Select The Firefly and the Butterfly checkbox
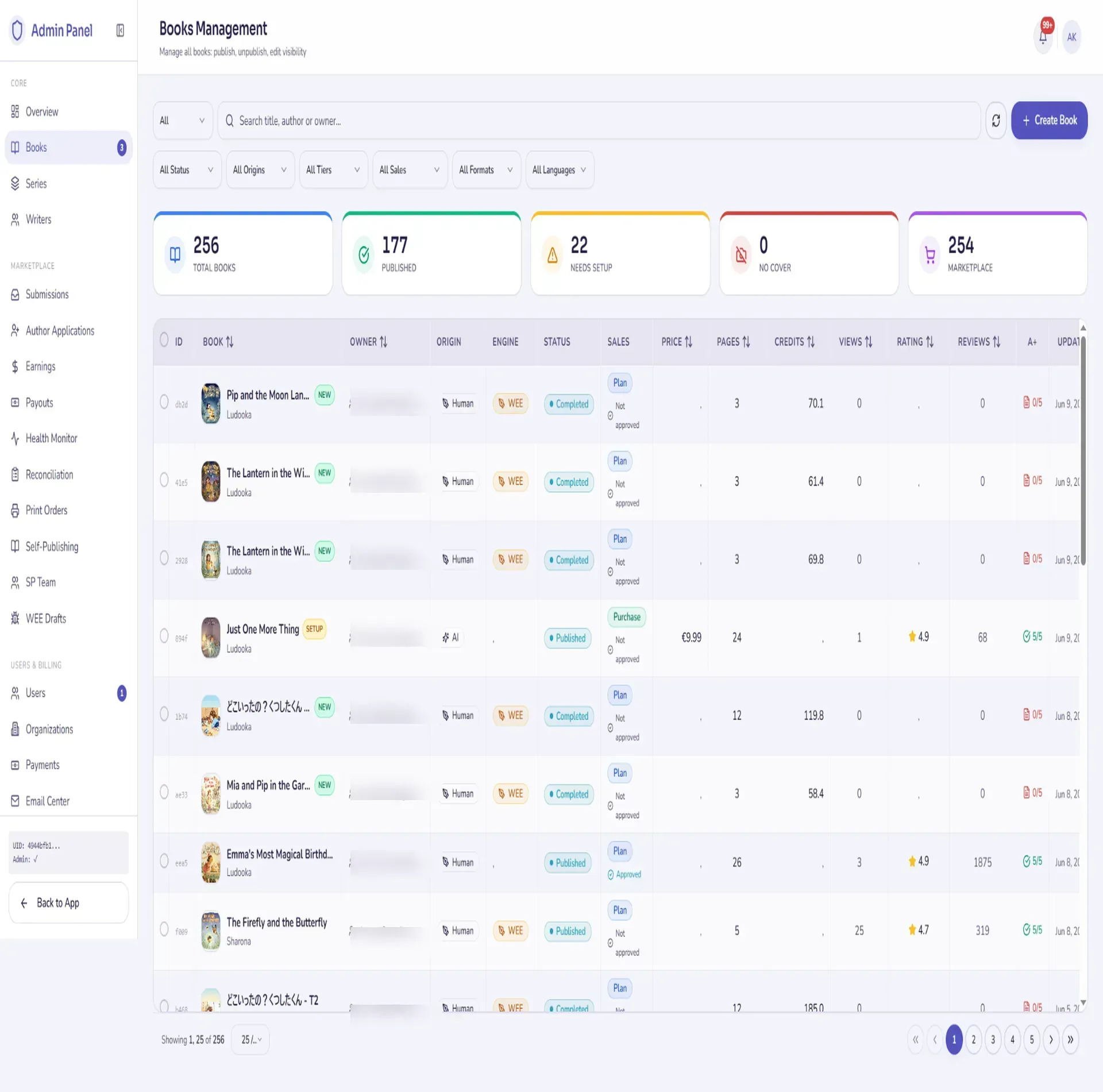Viewport: 1103px width, 1092px height. (x=164, y=929)
